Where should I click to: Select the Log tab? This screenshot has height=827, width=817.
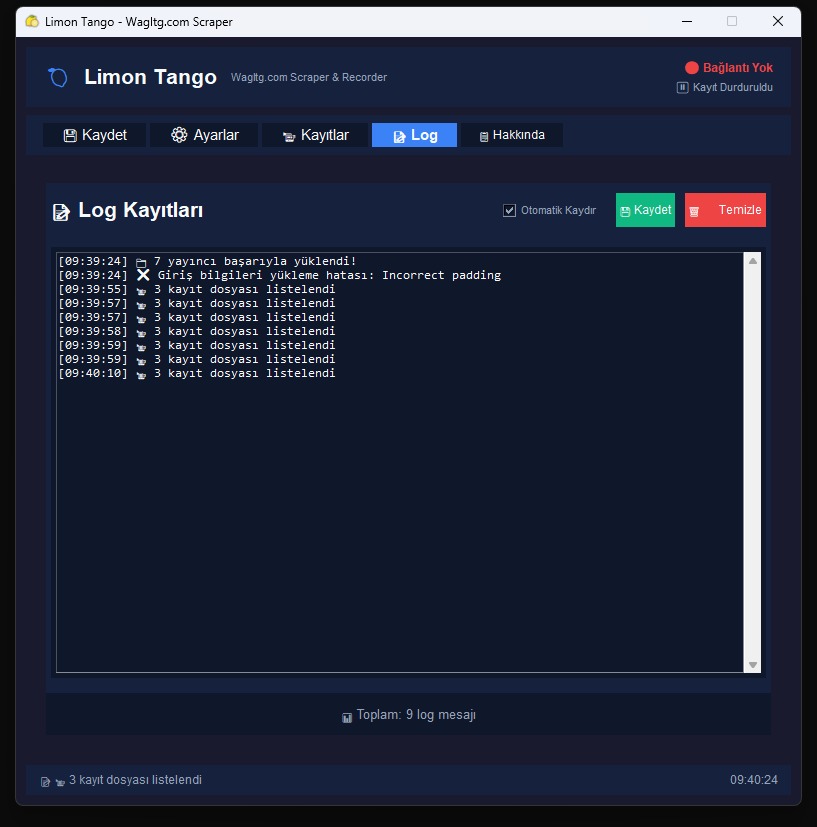[x=414, y=135]
